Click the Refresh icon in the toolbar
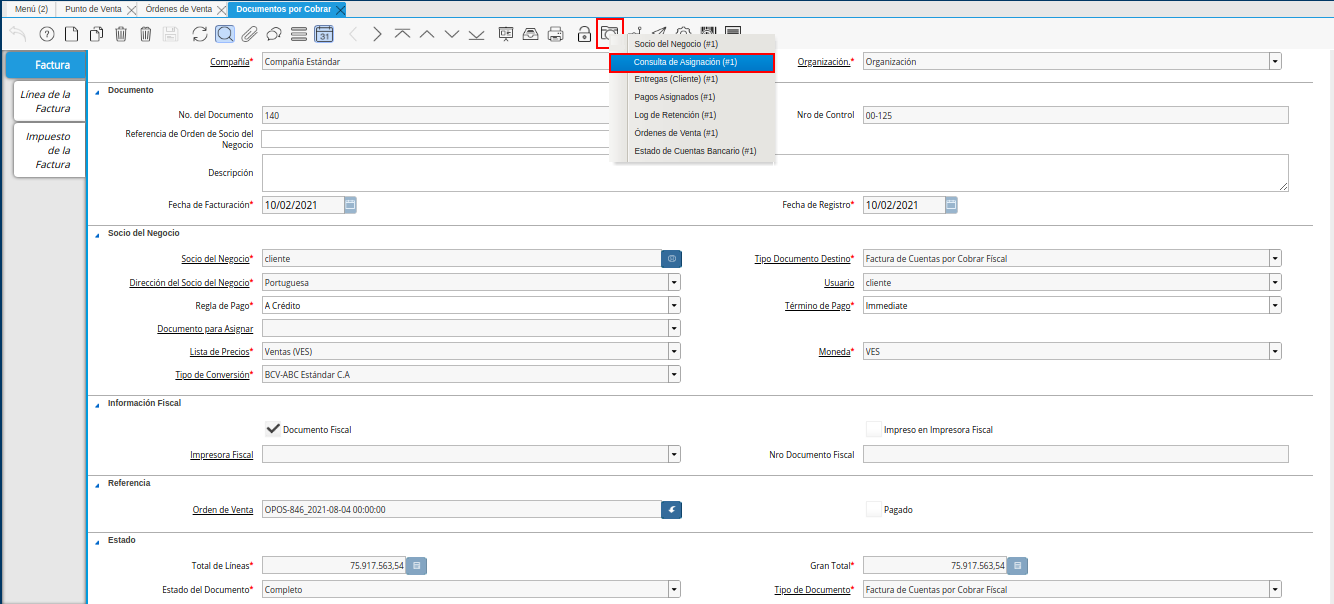This screenshot has height=604, width=1334. tap(200, 34)
